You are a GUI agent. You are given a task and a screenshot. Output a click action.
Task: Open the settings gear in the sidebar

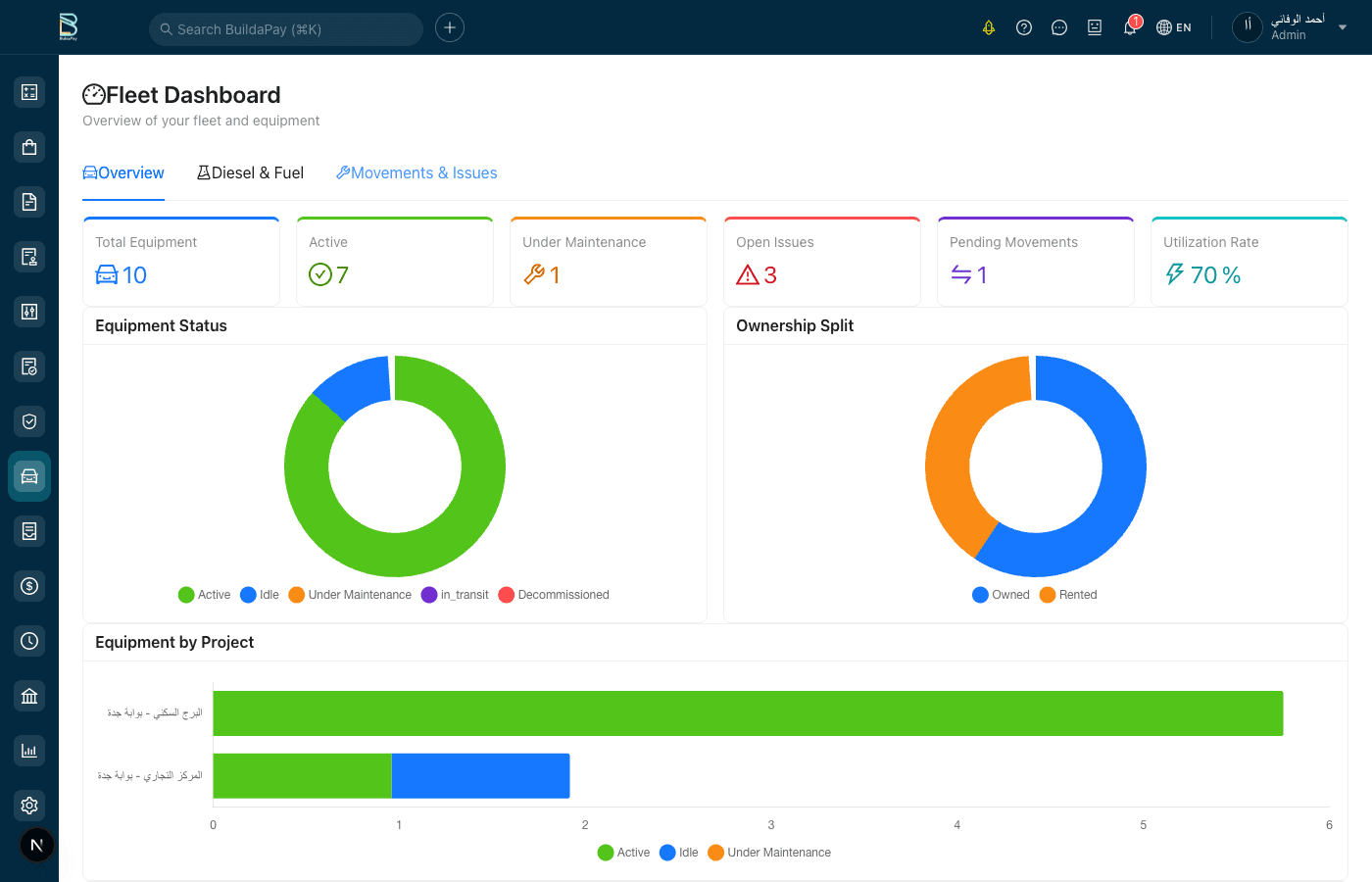[29, 806]
